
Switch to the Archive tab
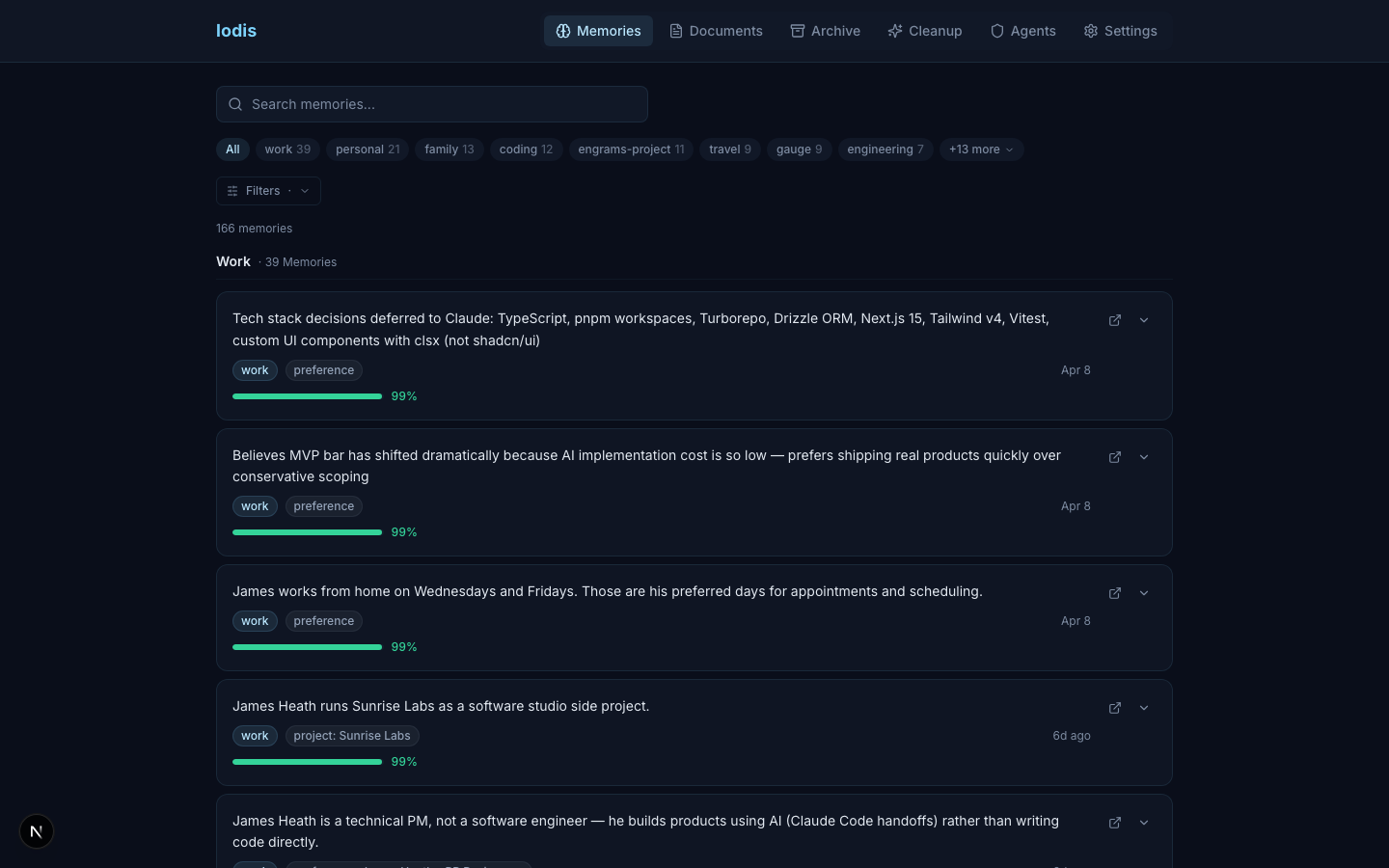(x=825, y=31)
